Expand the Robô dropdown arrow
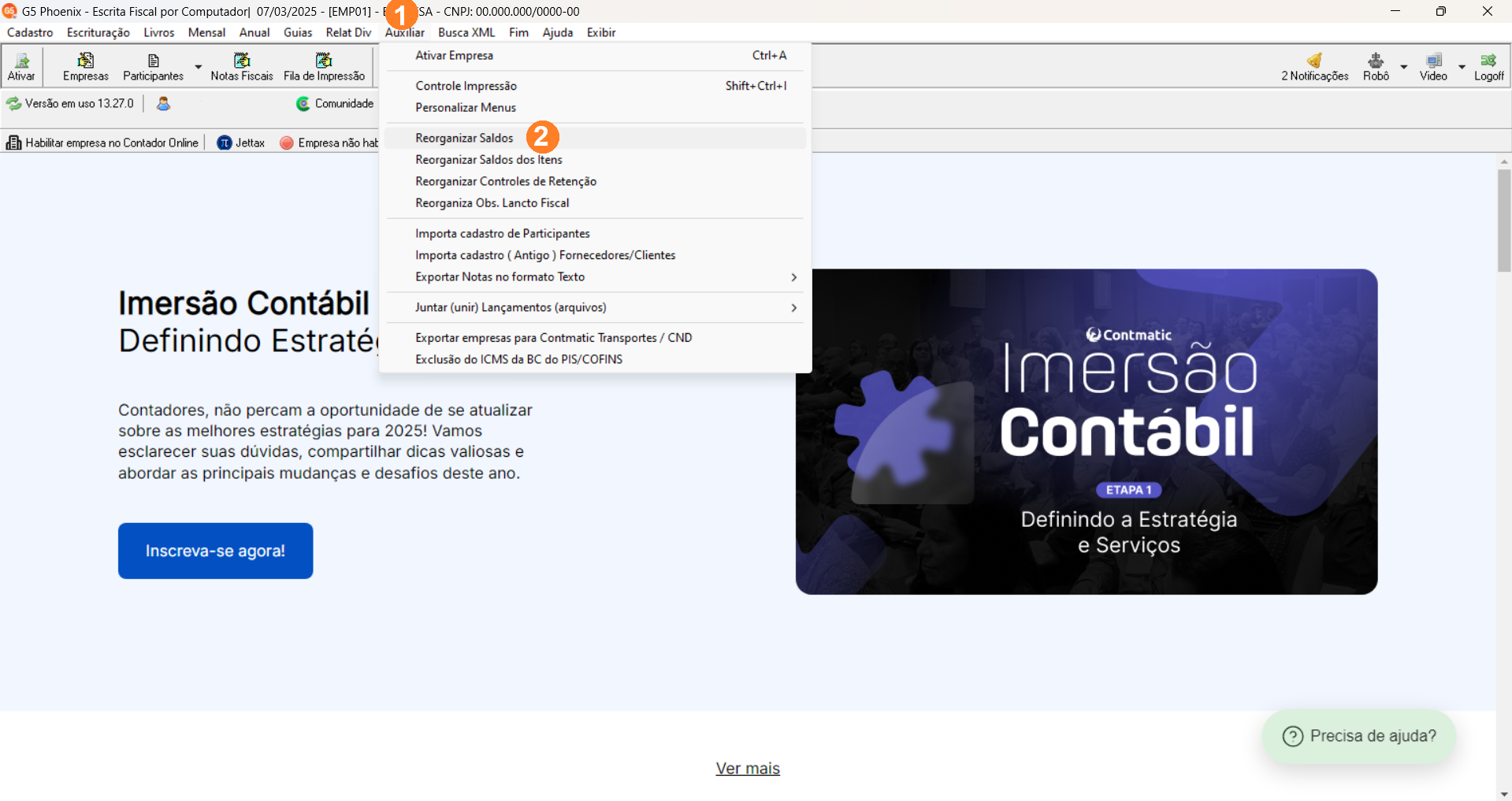 pyautogui.click(x=1403, y=67)
